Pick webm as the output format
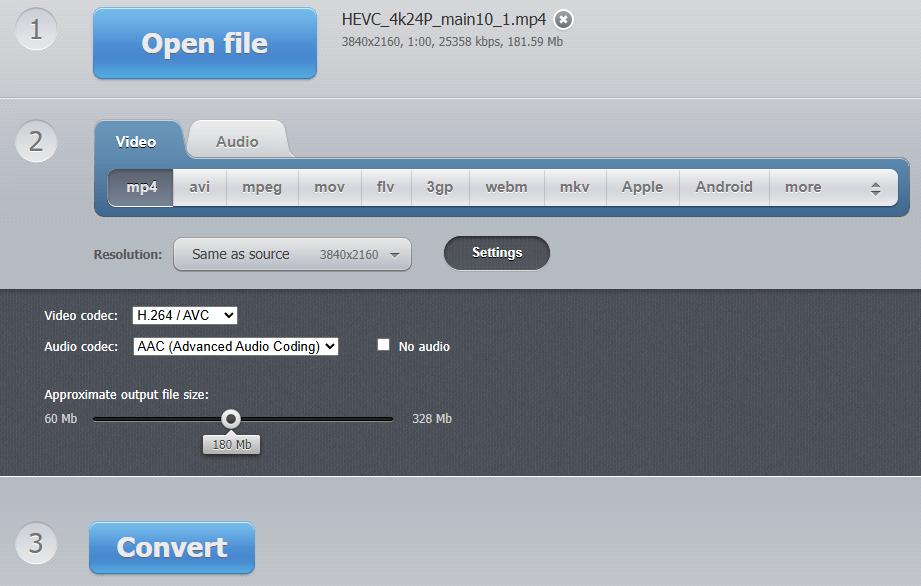Screen dimensions: 921x586 point(506,187)
